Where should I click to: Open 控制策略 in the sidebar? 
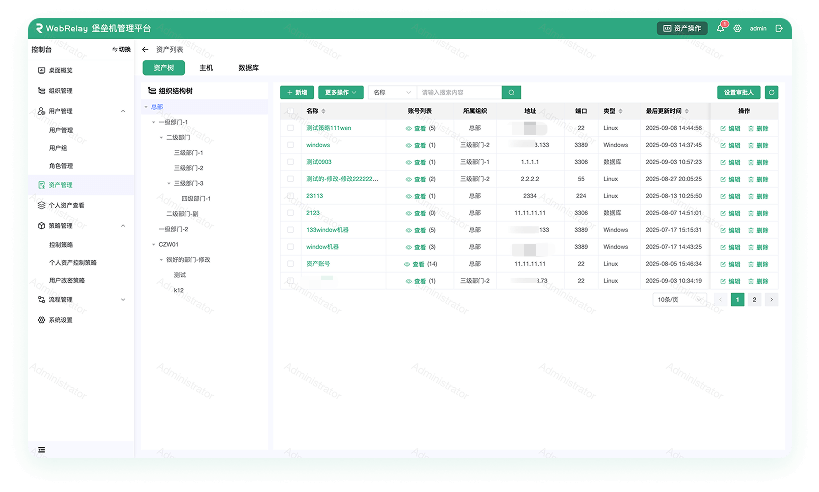point(61,245)
